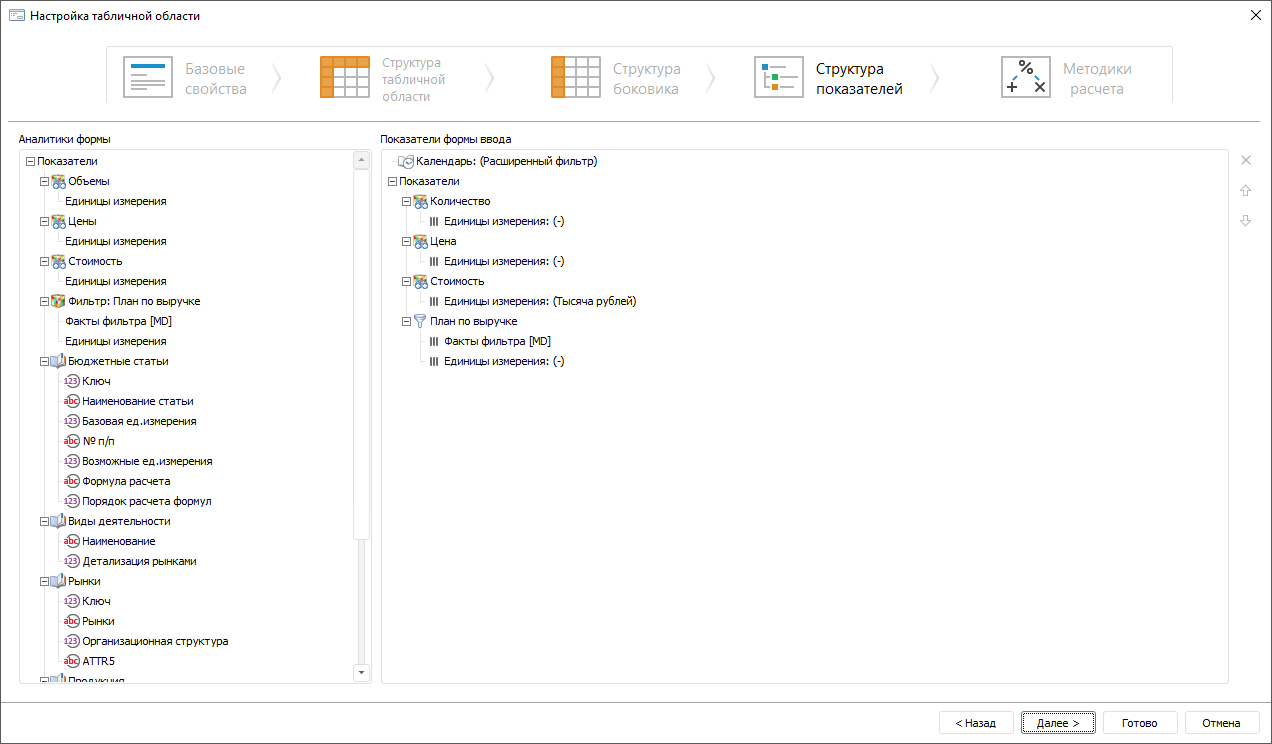Click the Методики расчета percent icon
The image size is (1272, 744).
[x=1026, y=77]
